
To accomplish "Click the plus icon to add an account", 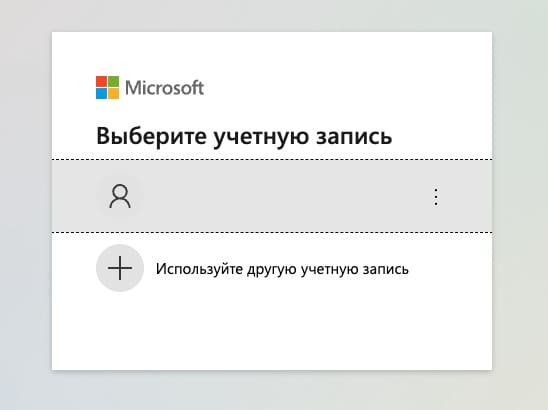I will pos(120,268).
